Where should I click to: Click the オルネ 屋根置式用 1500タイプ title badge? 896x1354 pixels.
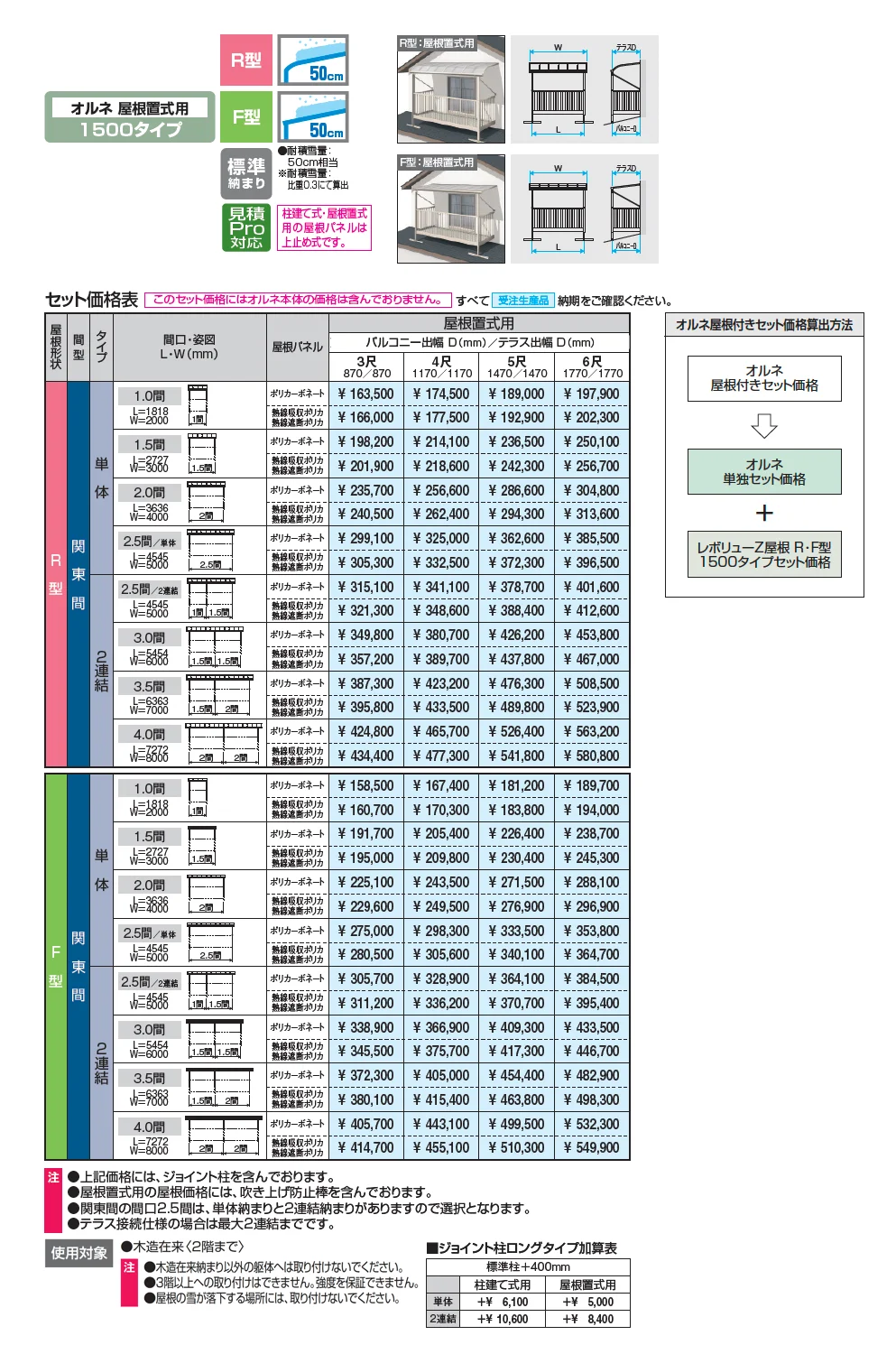click(x=130, y=117)
